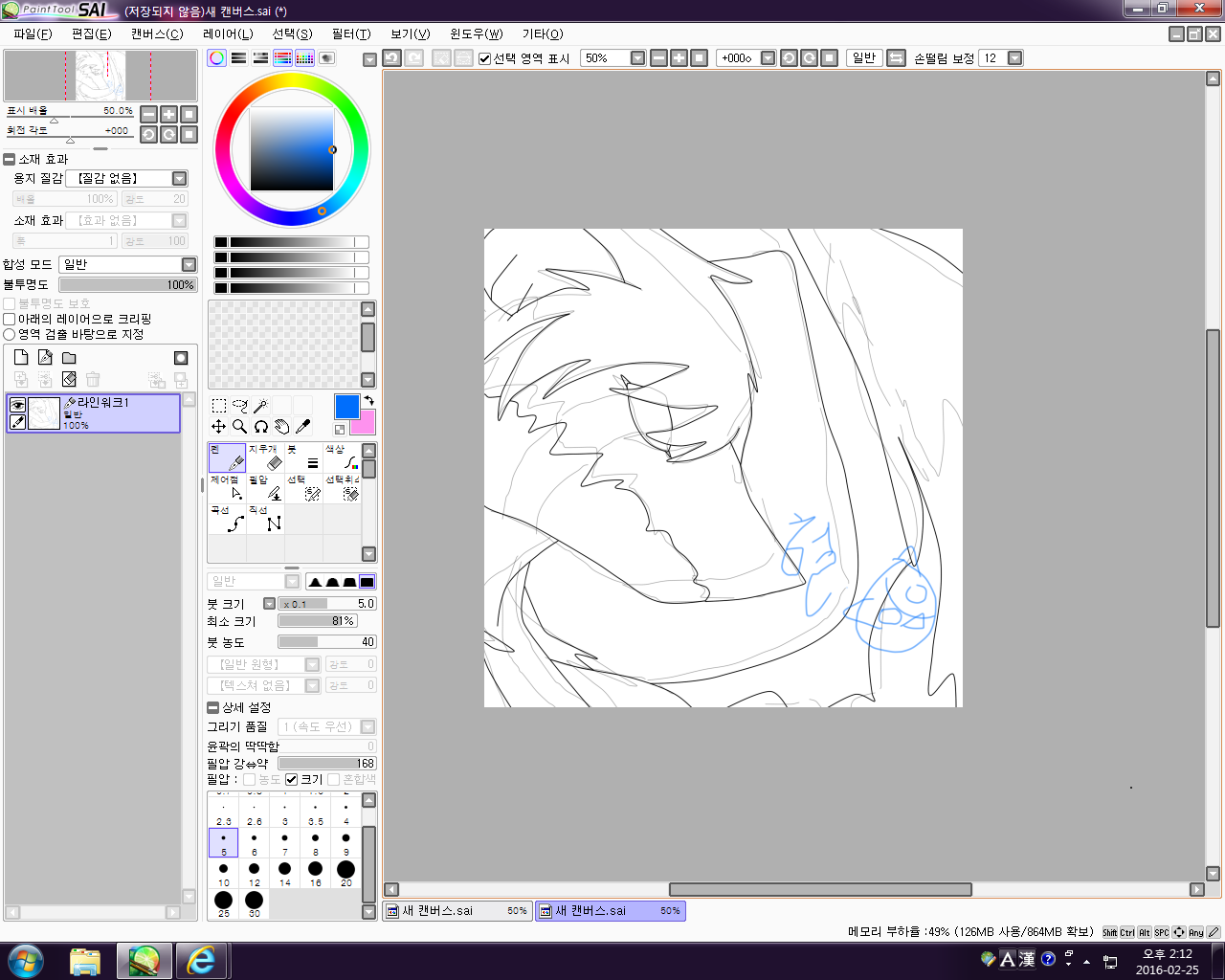Select the Curve (곡선) tool
This screenshot has height=980, width=1225.
pos(227,519)
